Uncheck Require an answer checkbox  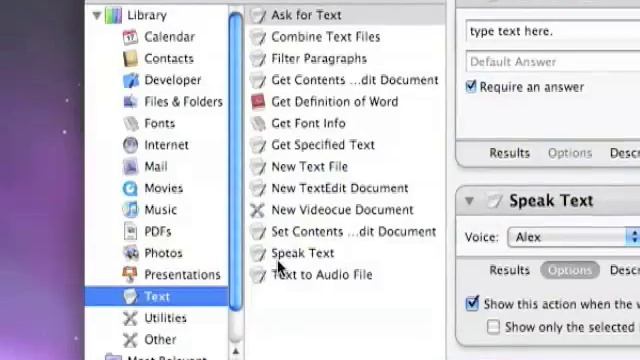471,87
